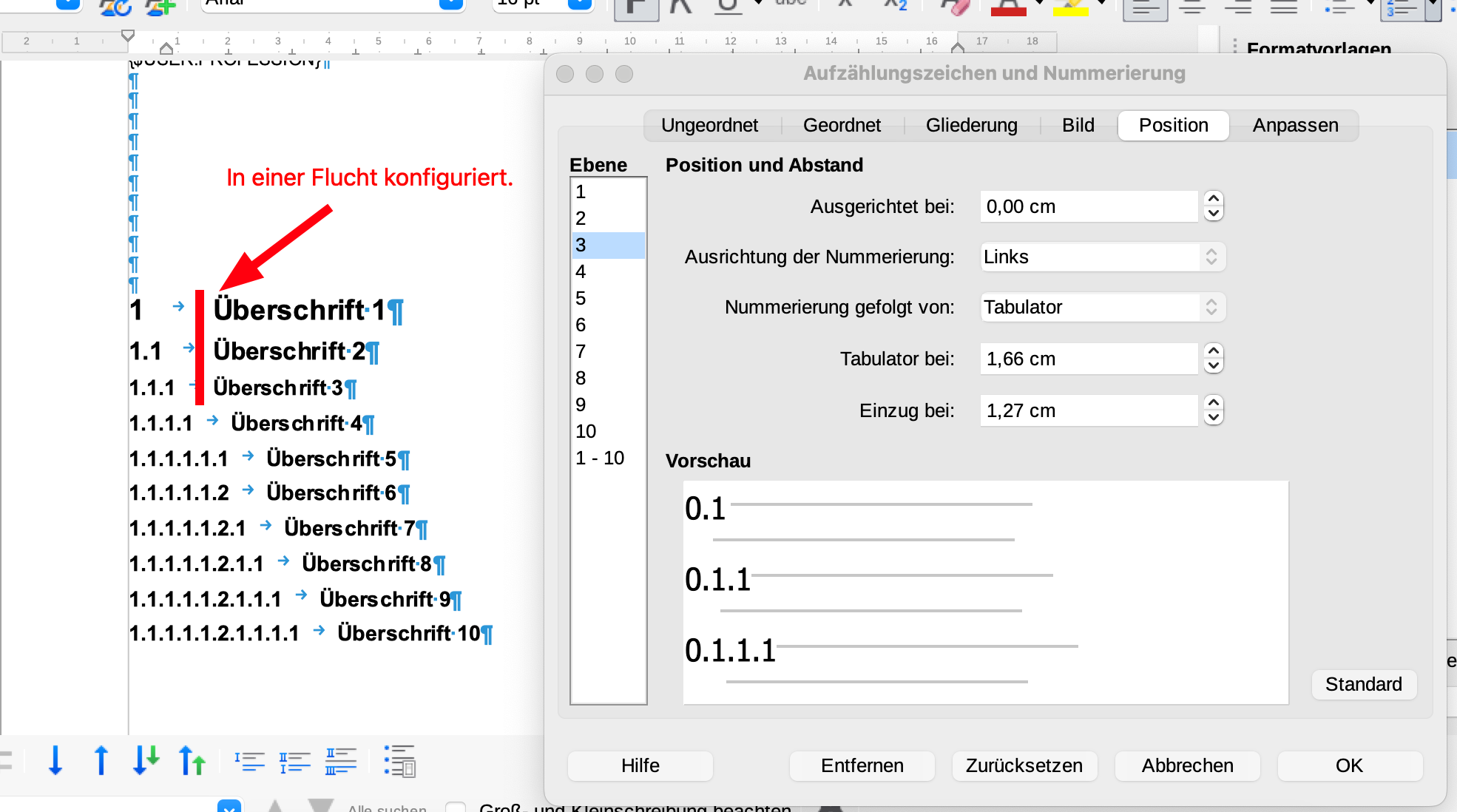Select level 4 in Ebene list

tap(606, 272)
